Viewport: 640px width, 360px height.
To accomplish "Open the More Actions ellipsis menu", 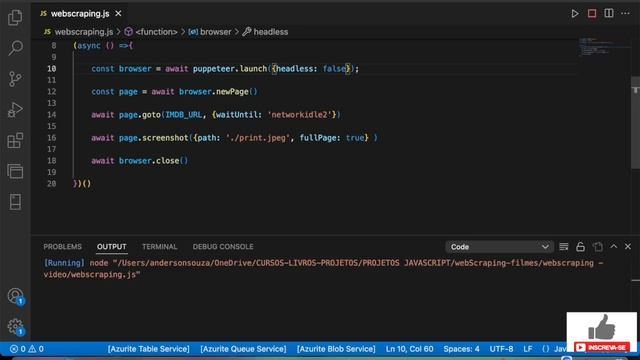I will pyautogui.click(x=625, y=13).
